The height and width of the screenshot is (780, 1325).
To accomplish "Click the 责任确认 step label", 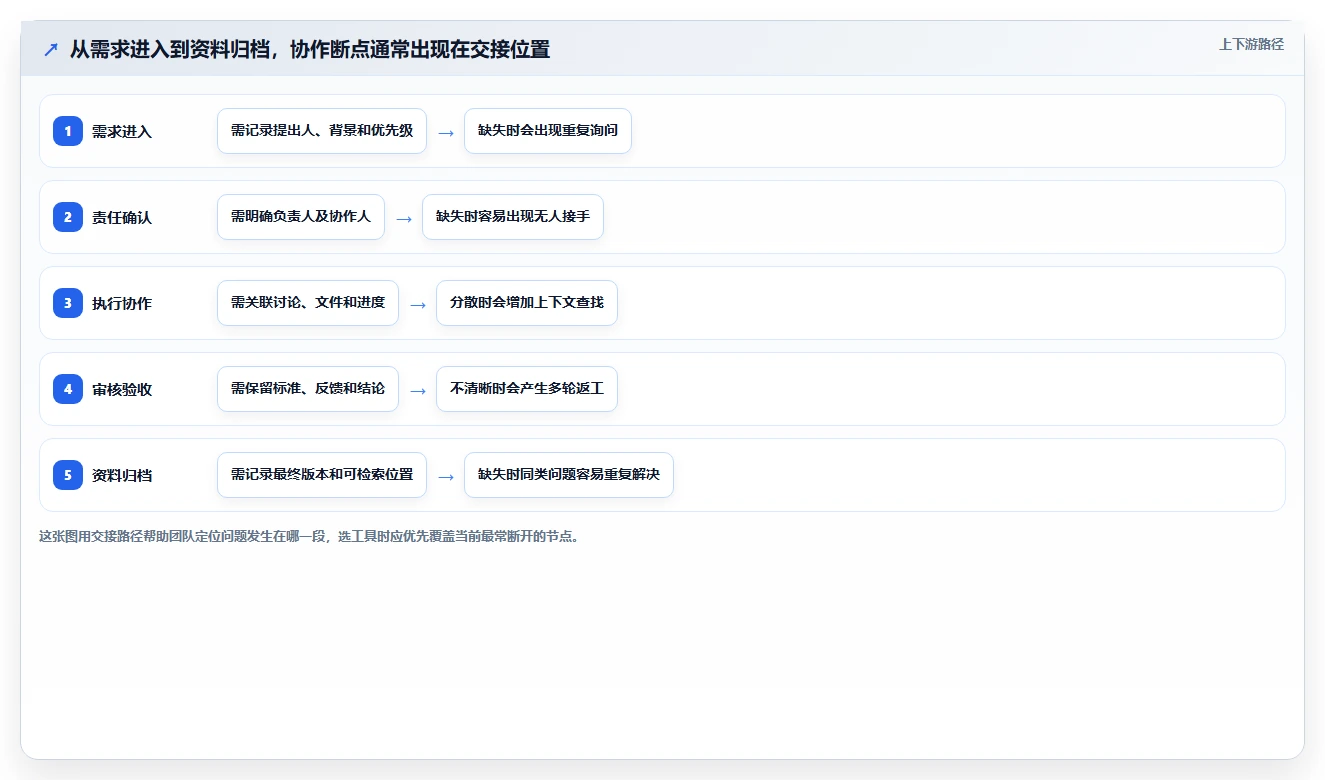I will pyautogui.click(x=122, y=217).
